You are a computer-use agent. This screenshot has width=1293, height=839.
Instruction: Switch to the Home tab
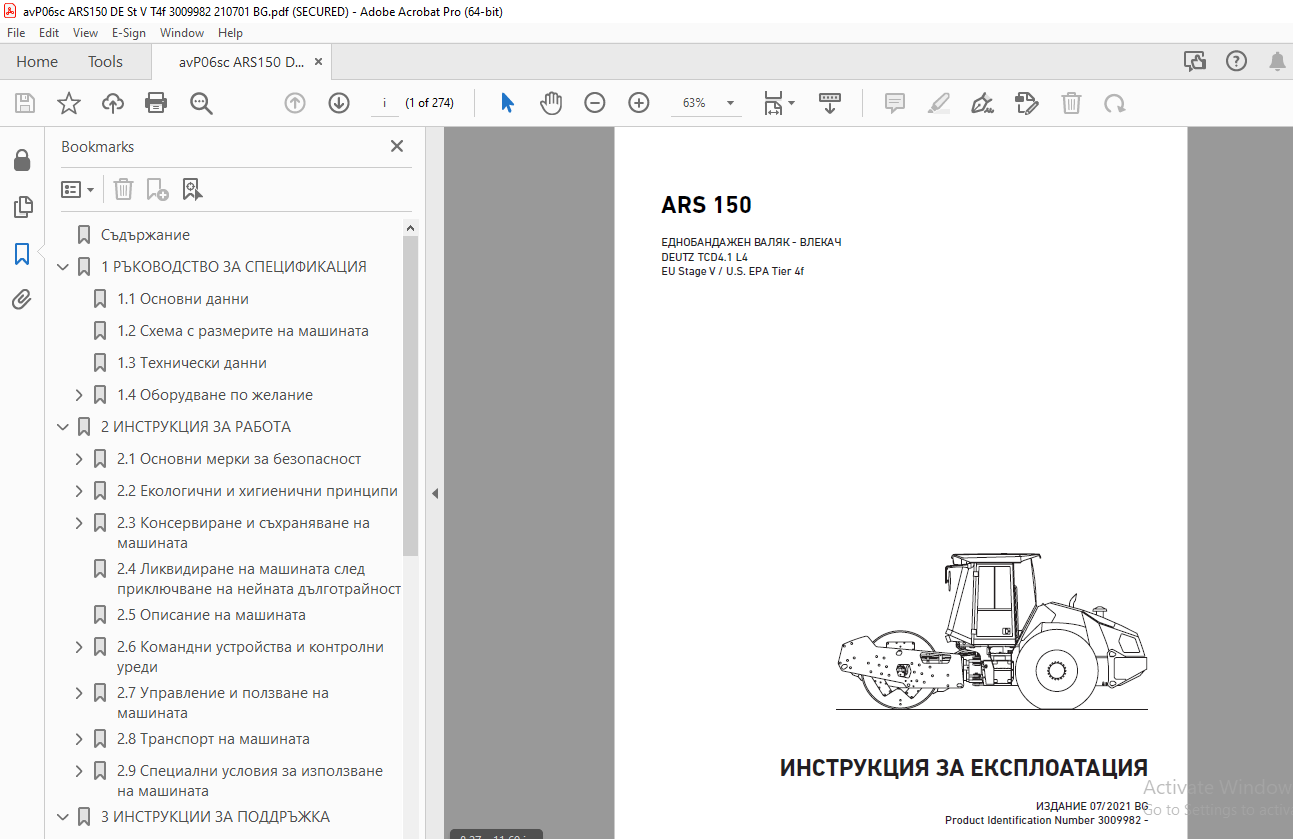(x=37, y=62)
